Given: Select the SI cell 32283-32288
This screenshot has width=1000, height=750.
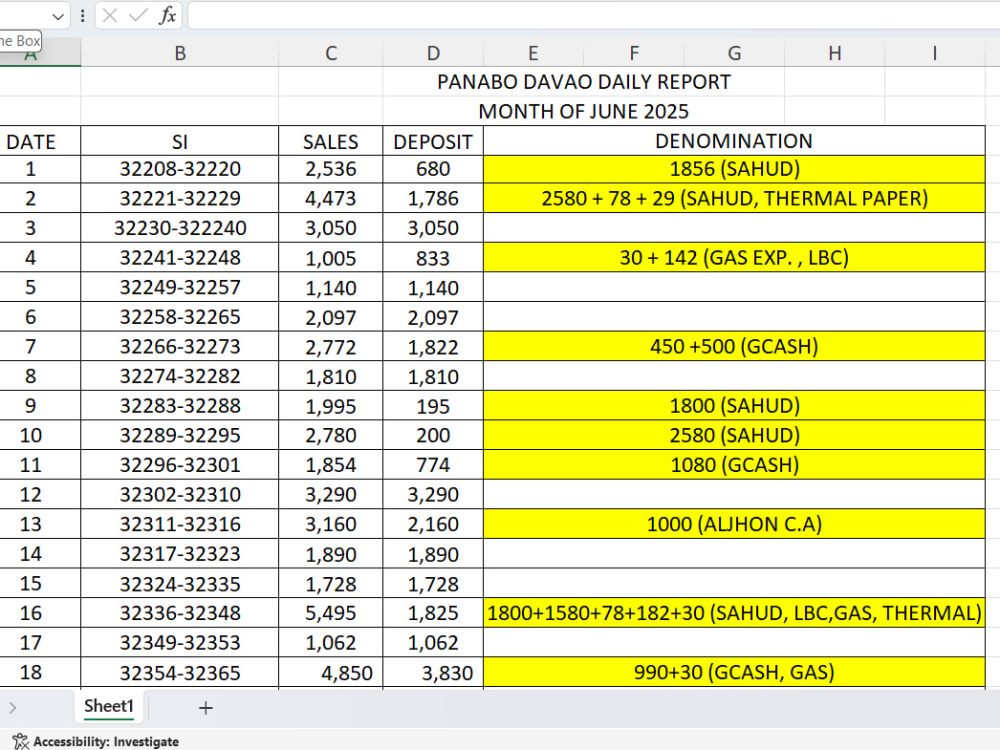Looking at the screenshot, I should (x=180, y=406).
